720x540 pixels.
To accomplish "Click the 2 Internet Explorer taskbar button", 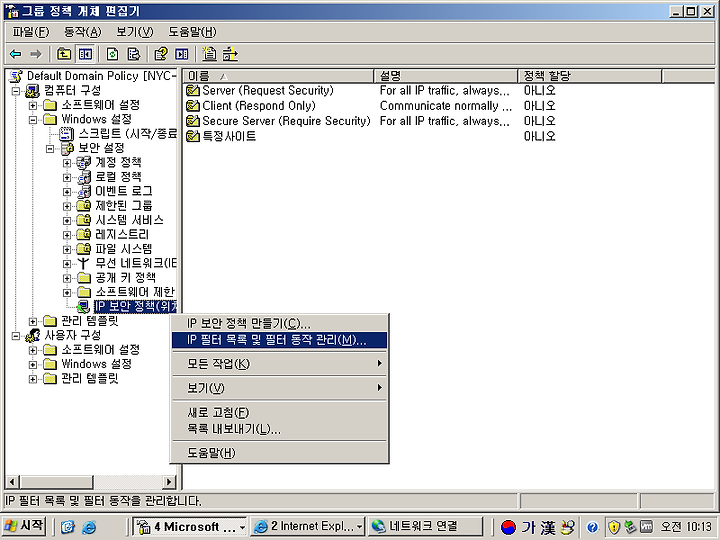I will [308, 527].
